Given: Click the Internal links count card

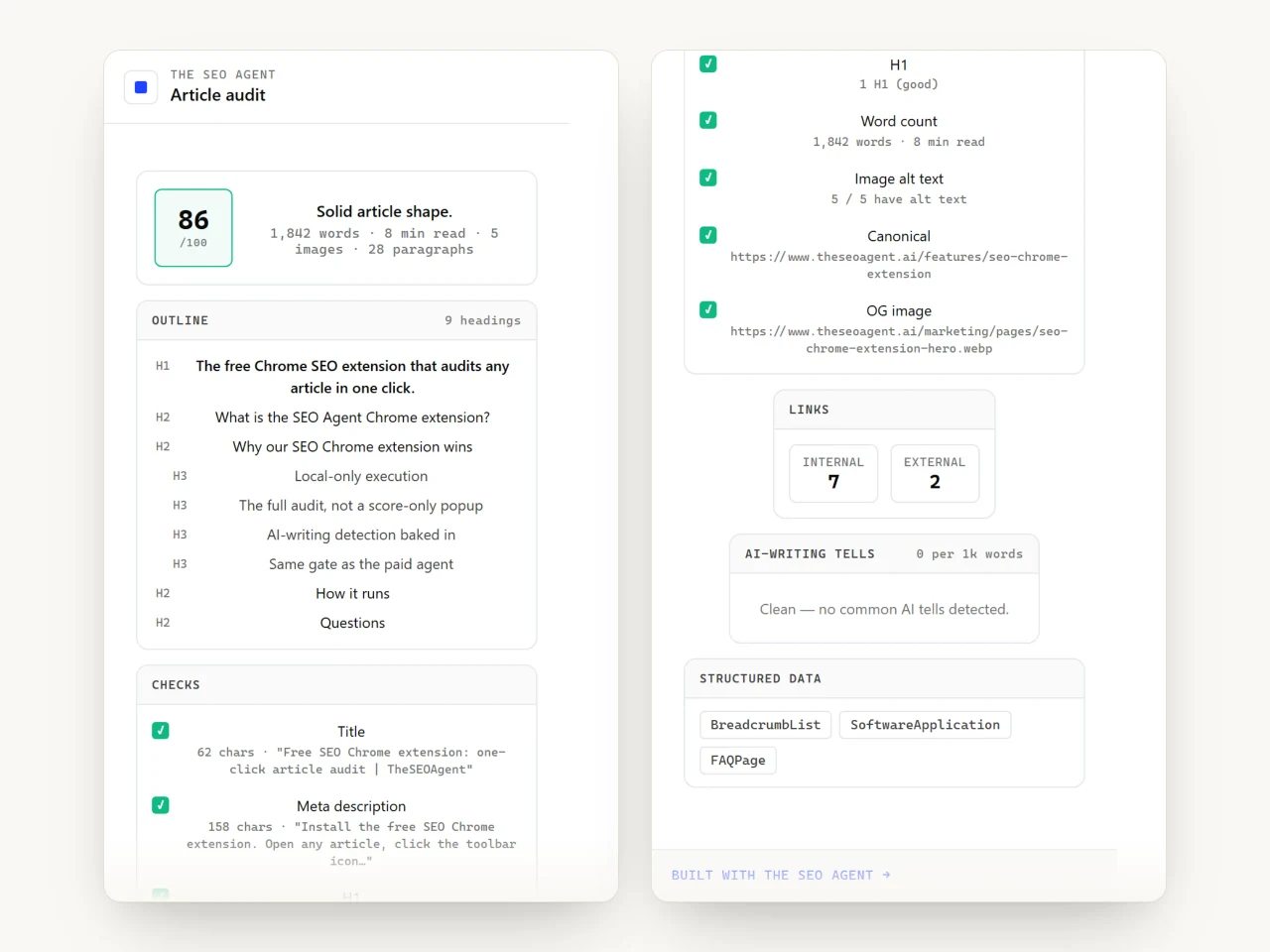Looking at the screenshot, I should tap(833, 474).
